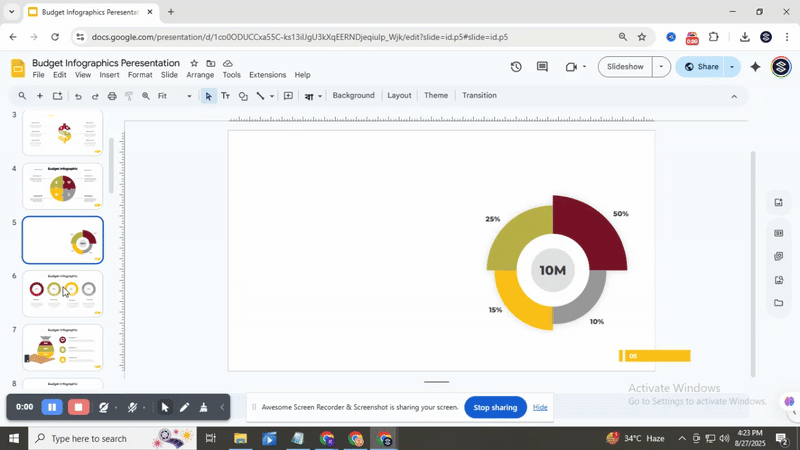Open version history clock icon
800x450 pixels.
[516, 67]
